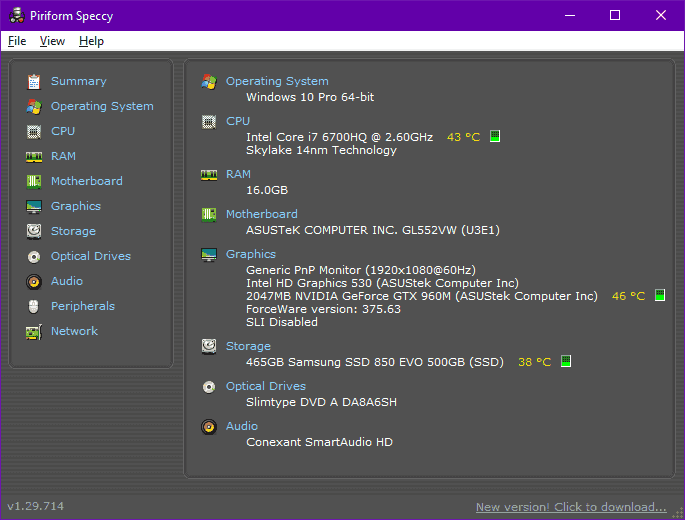The image size is (685, 520).
Task: Click the CPU heading link in summary
Action: point(238,121)
